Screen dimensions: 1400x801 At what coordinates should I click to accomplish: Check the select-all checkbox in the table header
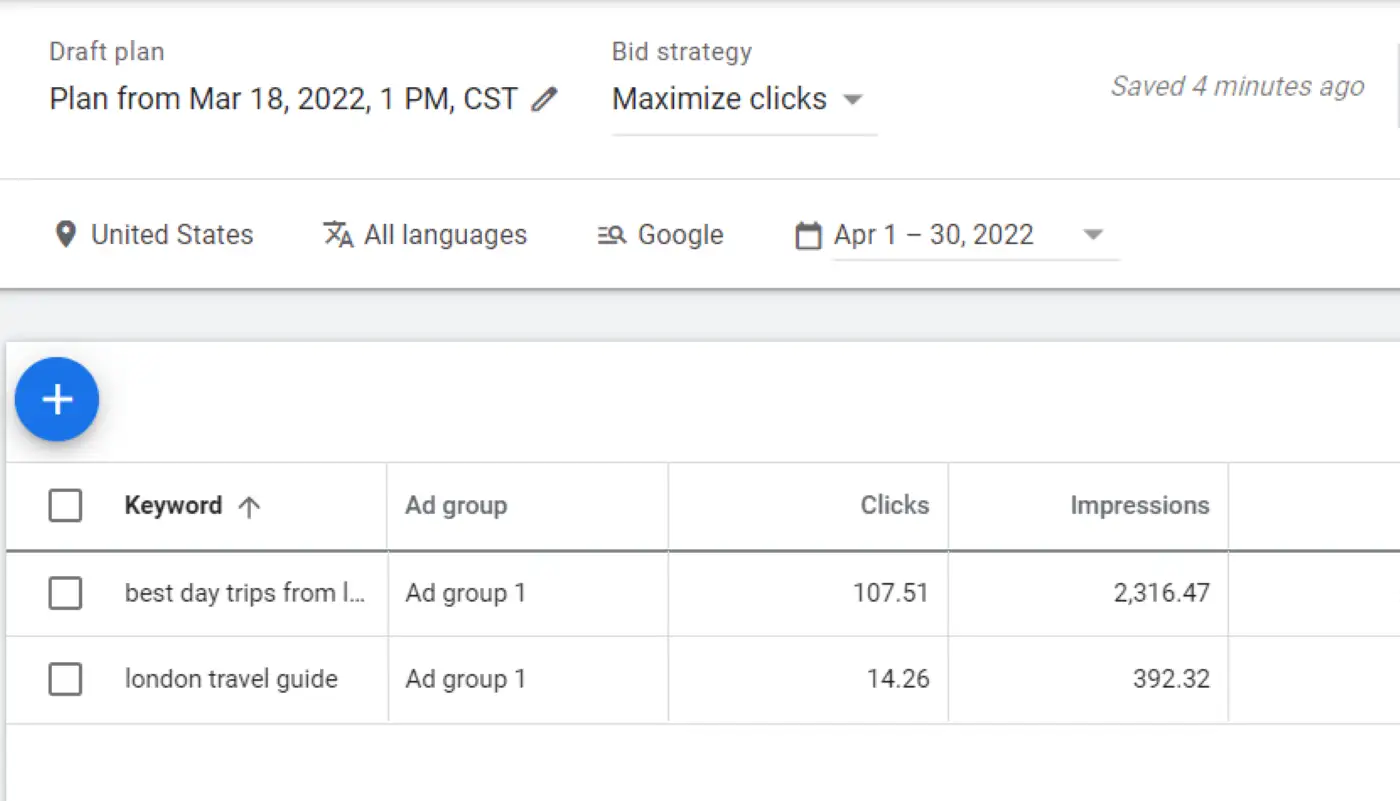point(66,506)
